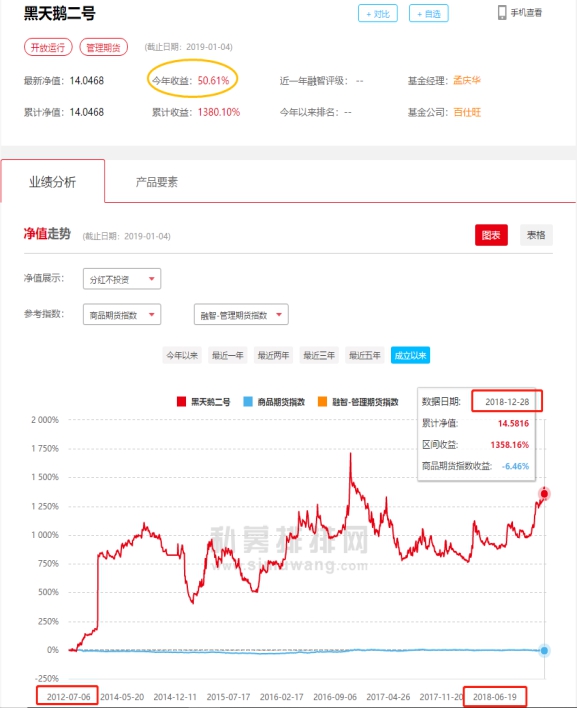Toggle the 商品期货指数 blue legend marker
This screenshot has width=577, height=708.
click(248, 402)
